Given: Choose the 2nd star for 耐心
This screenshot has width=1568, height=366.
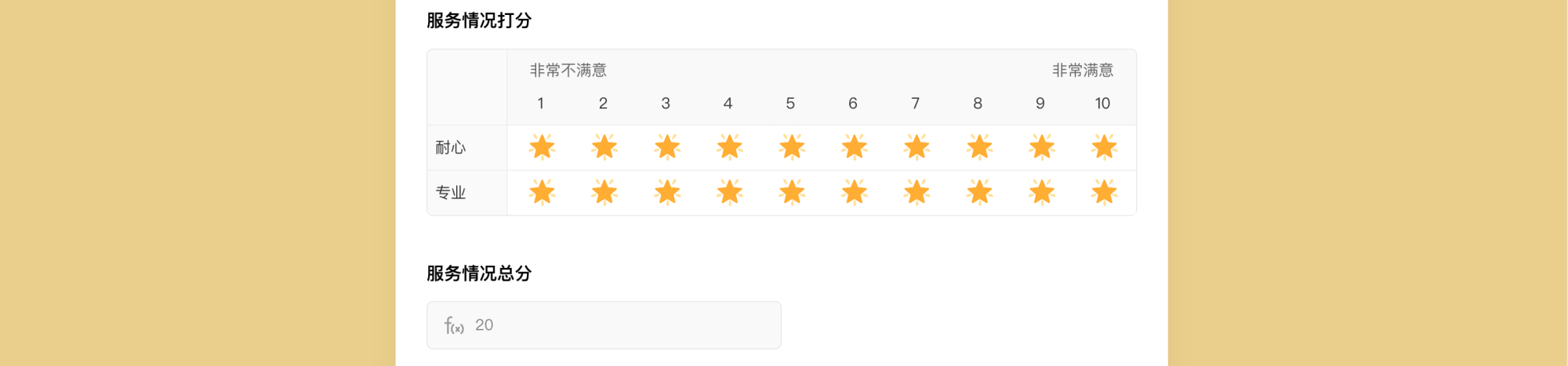Looking at the screenshot, I should (604, 147).
